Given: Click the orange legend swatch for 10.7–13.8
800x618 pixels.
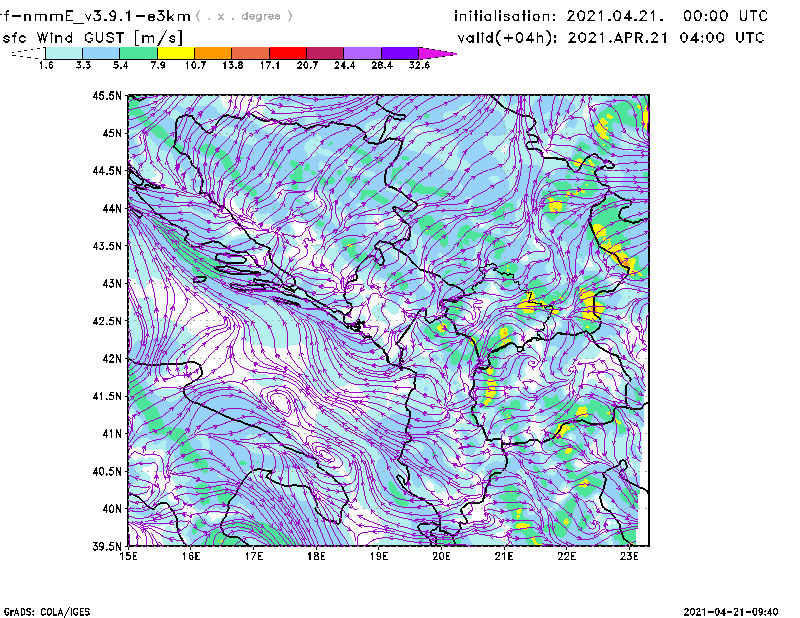Looking at the screenshot, I should pos(213,53).
